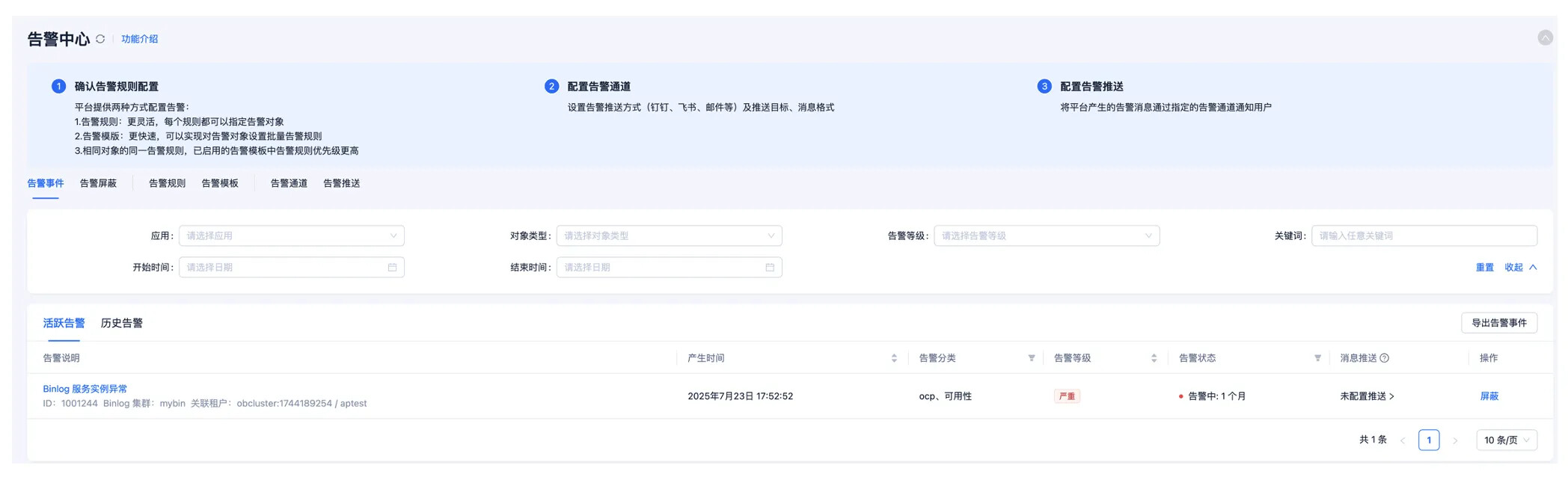Open the filter icon on 告警状态 column
The width and height of the screenshot is (1568, 480).
click(x=1317, y=358)
